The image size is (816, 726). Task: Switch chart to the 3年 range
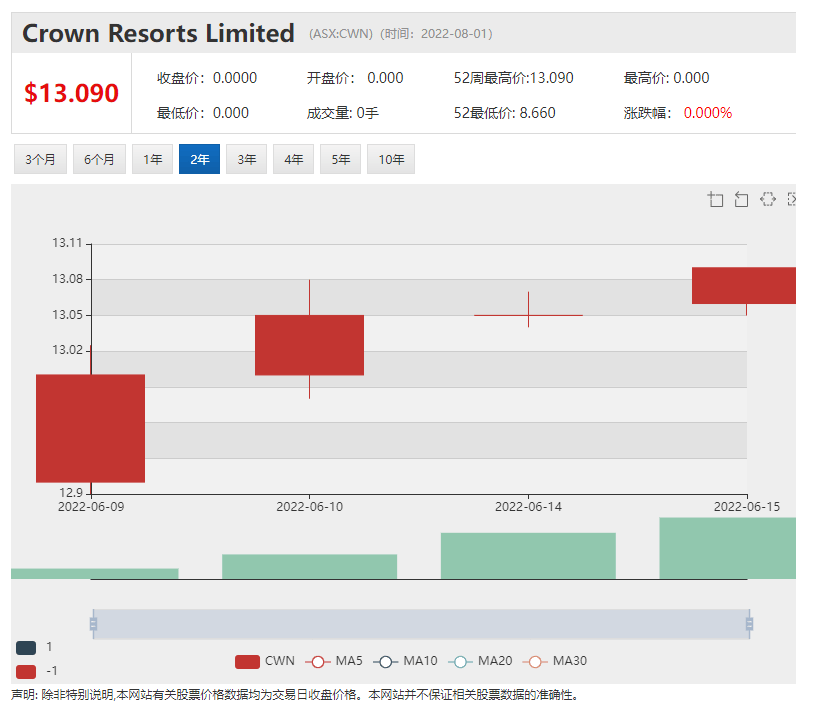tap(247, 159)
